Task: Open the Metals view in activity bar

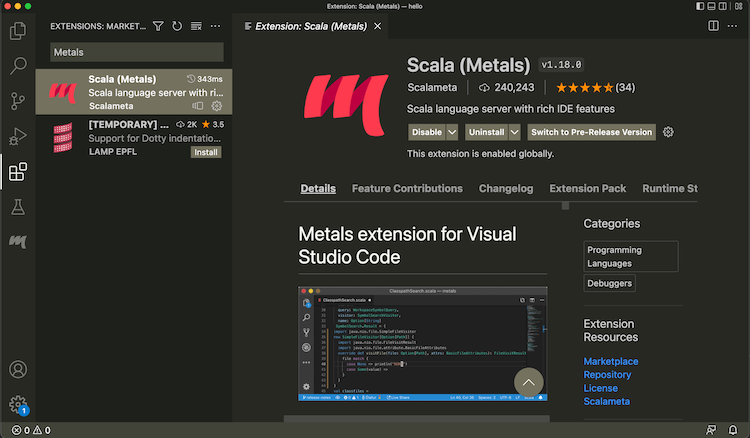Action: click(x=18, y=241)
